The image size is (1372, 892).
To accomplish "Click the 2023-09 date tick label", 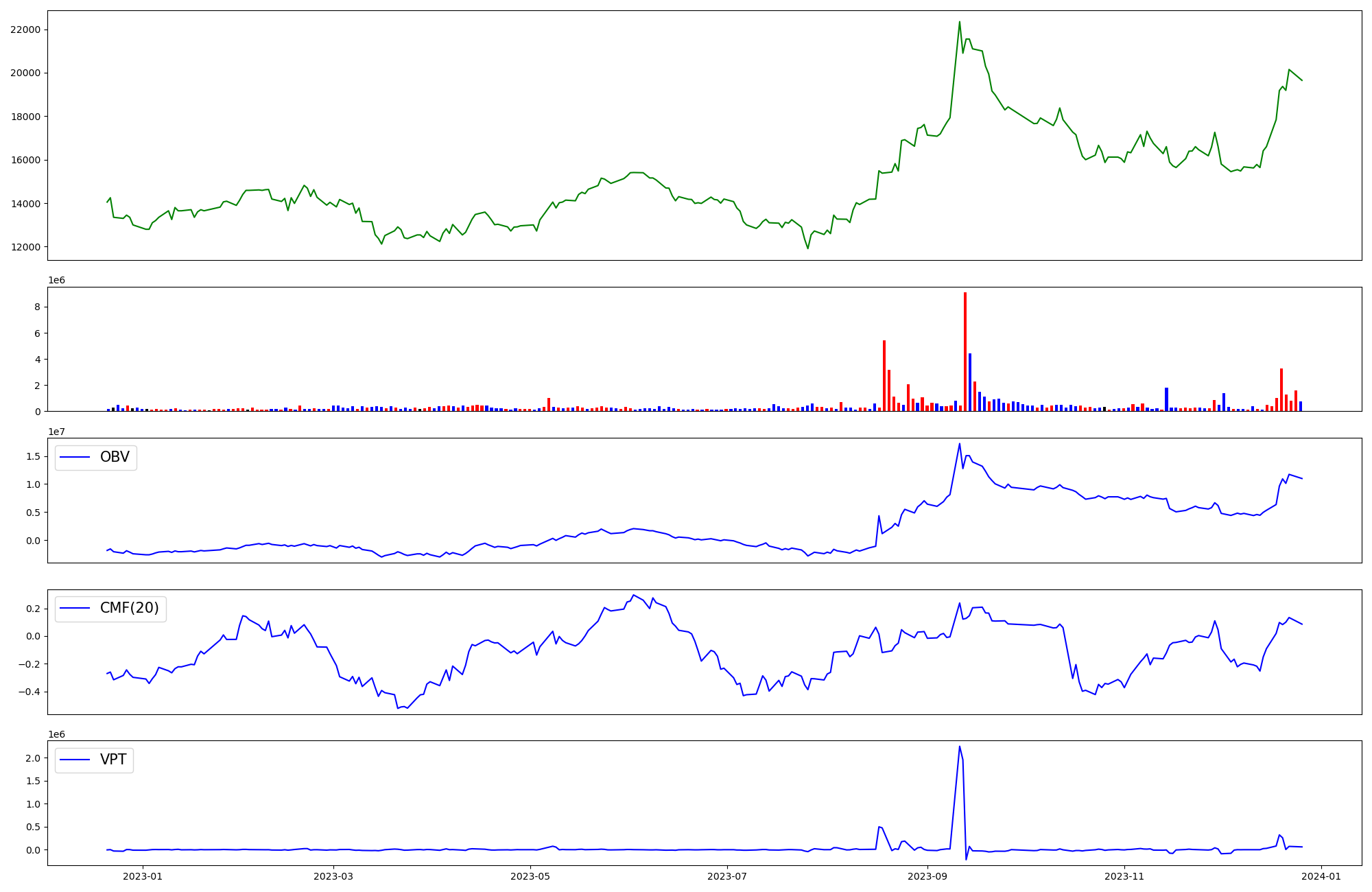I will [x=927, y=876].
